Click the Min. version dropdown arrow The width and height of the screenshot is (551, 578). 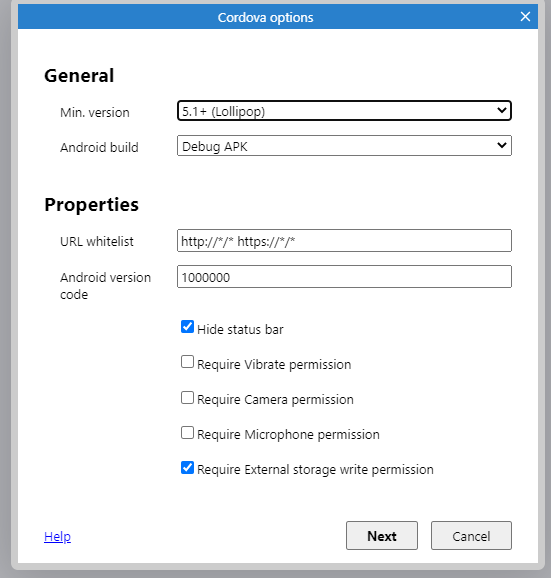(502, 110)
